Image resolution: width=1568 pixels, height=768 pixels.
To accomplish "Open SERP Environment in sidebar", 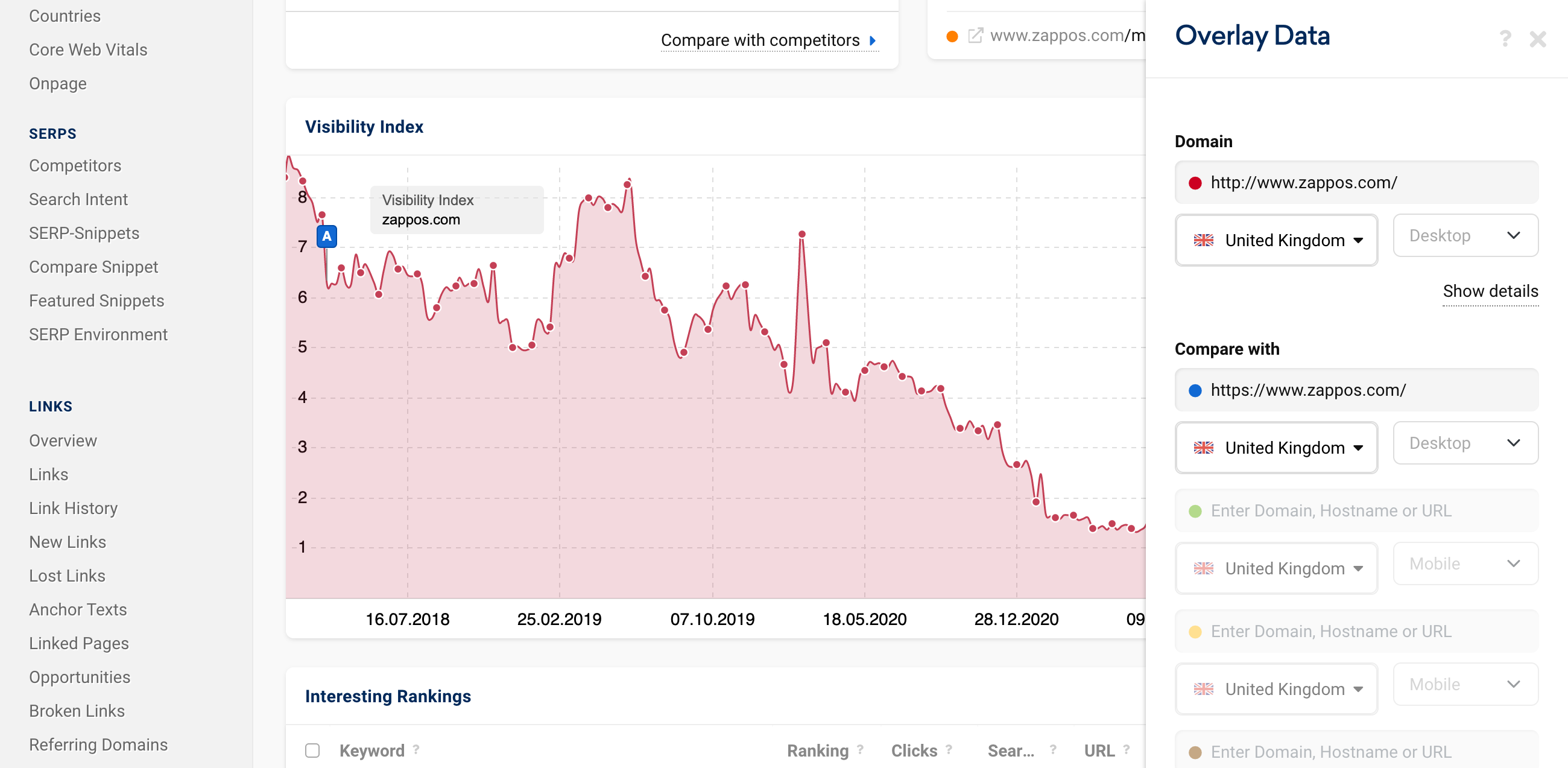I will coord(99,335).
